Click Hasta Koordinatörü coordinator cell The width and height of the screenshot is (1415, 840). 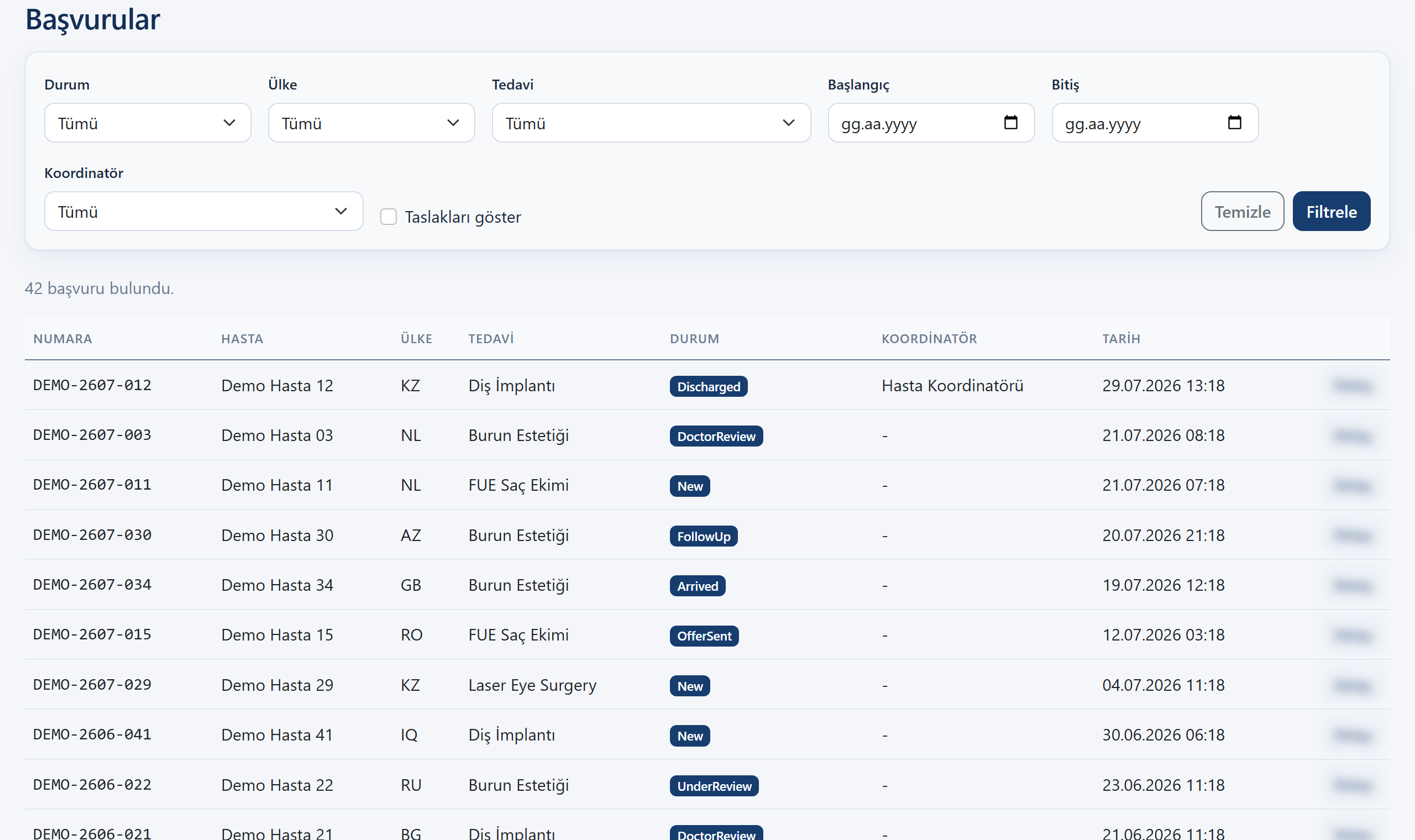tap(952, 386)
